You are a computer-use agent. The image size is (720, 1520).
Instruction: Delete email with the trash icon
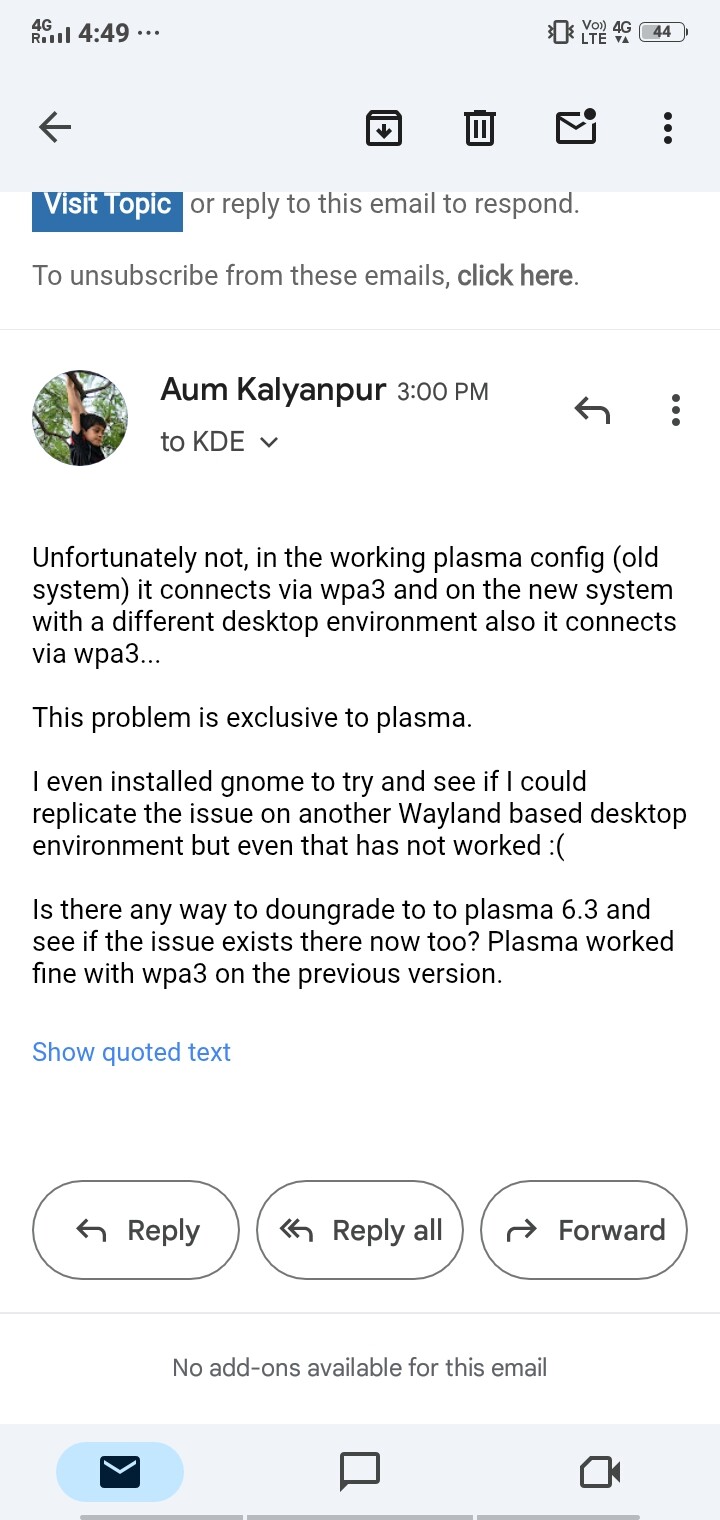(x=479, y=128)
